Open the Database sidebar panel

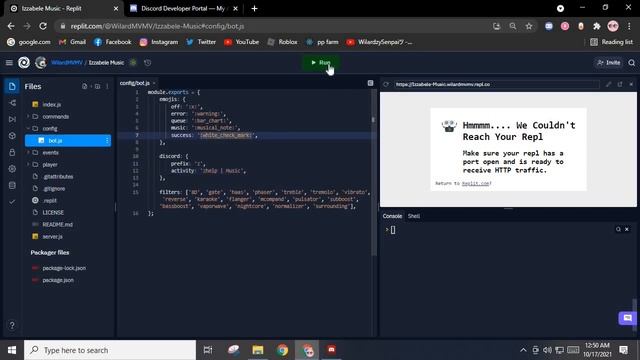point(12,185)
